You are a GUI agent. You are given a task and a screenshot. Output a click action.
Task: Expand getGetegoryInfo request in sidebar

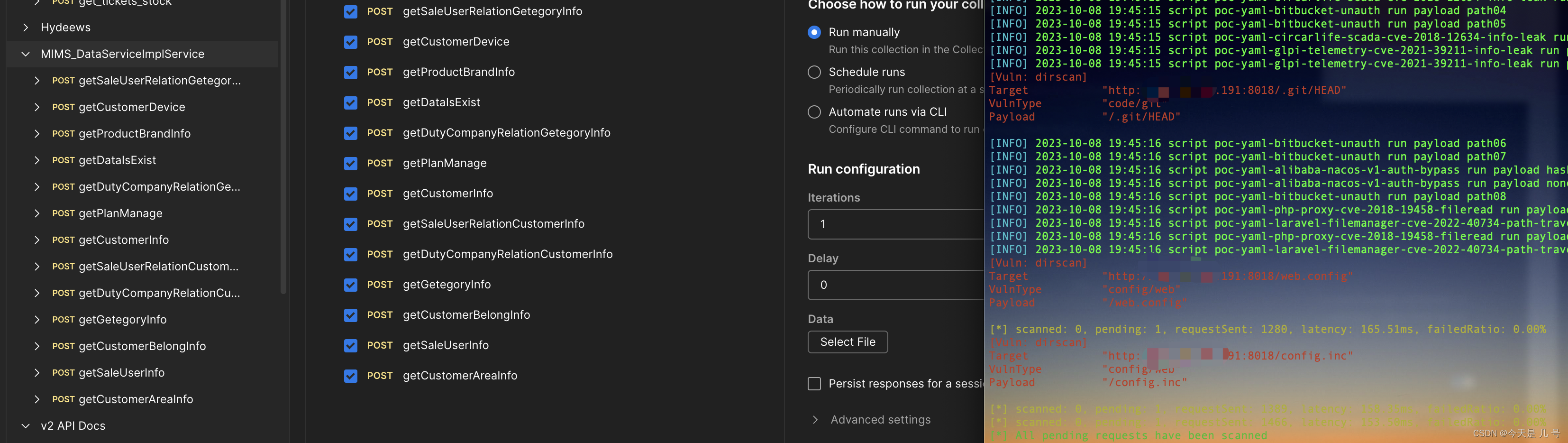37,319
